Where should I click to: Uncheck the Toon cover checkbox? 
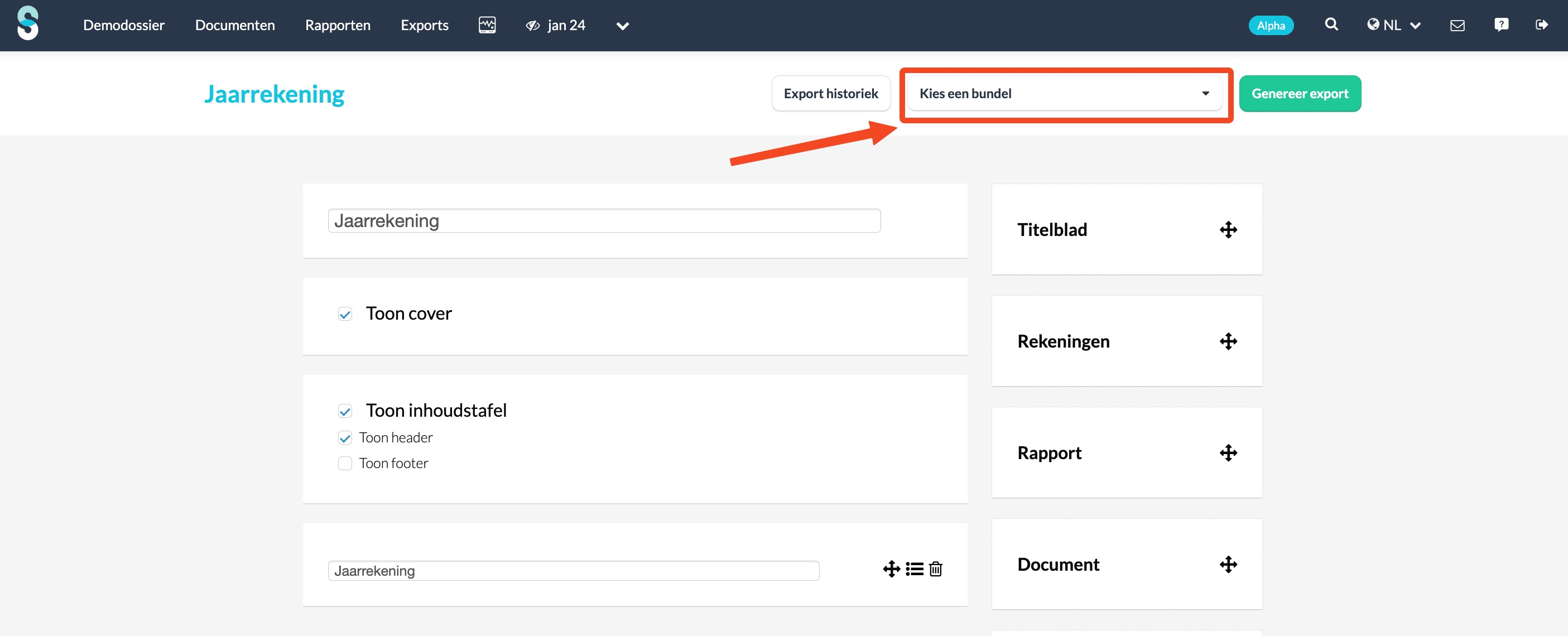coord(345,314)
